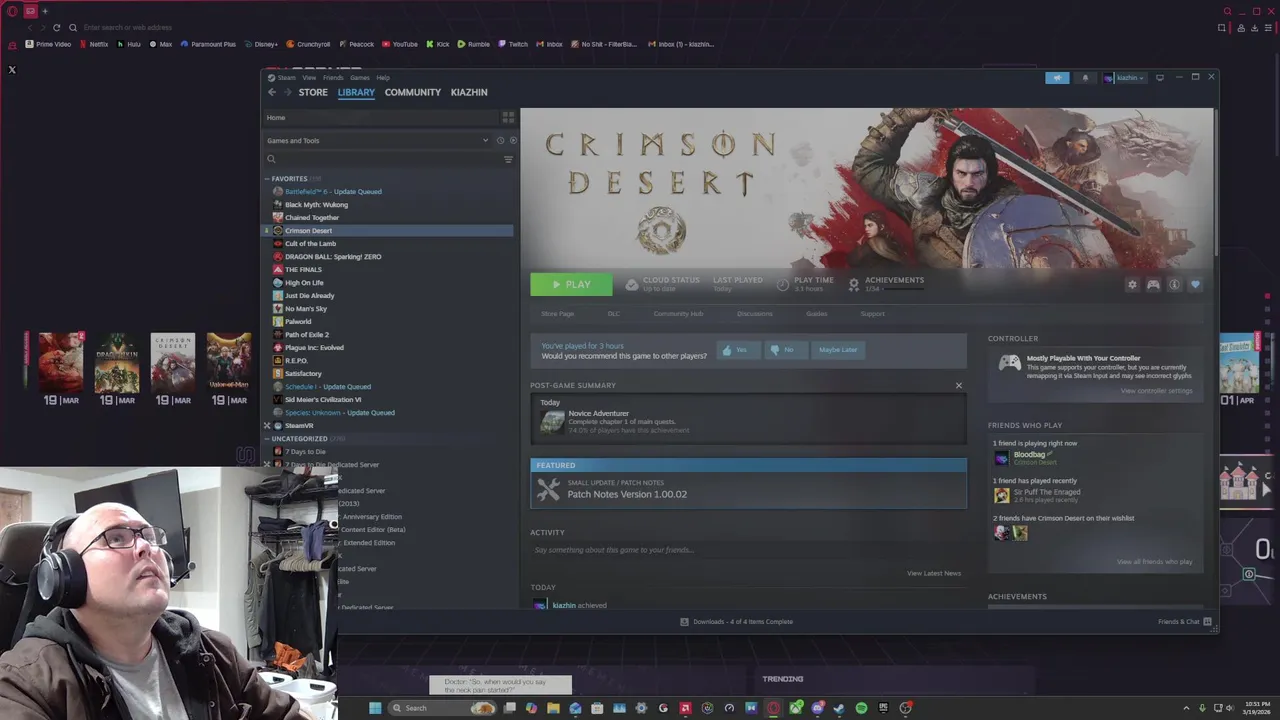The width and height of the screenshot is (1280, 720).
Task: Switch library to grid collections view
Action: click(x=508, y=117)
